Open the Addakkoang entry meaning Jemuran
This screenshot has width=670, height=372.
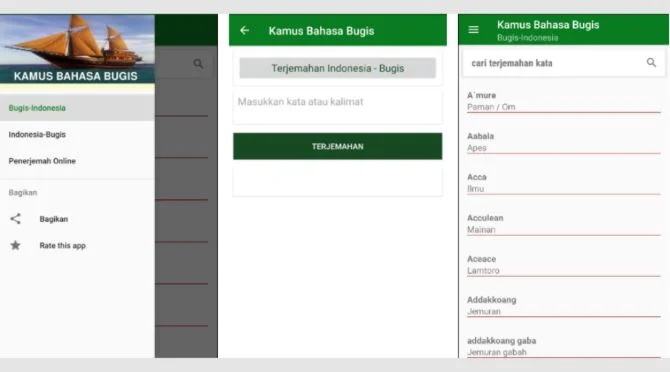(x=564, y=306)
